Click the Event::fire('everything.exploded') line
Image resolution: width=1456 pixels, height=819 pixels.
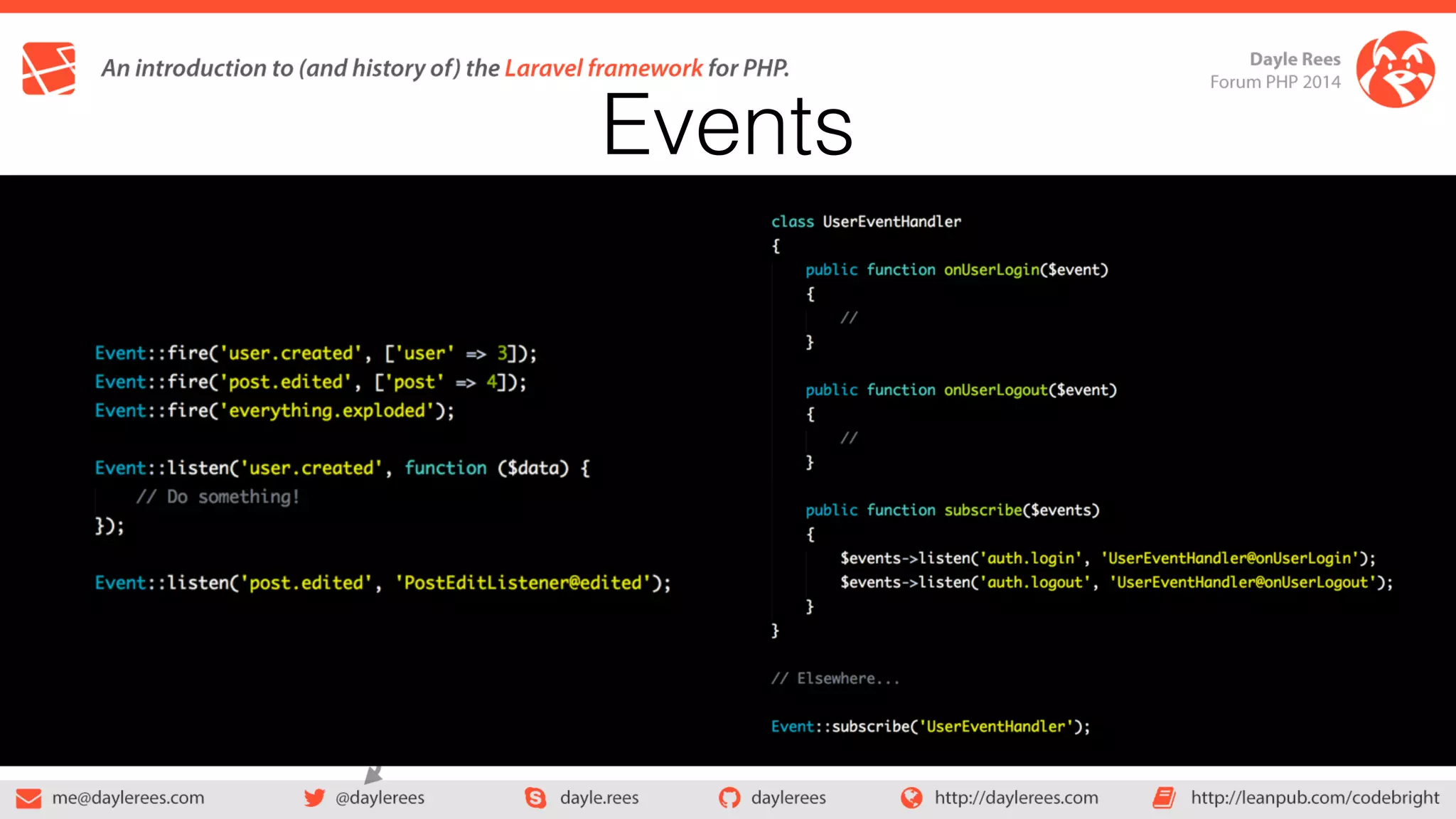(x=274, y=411)
